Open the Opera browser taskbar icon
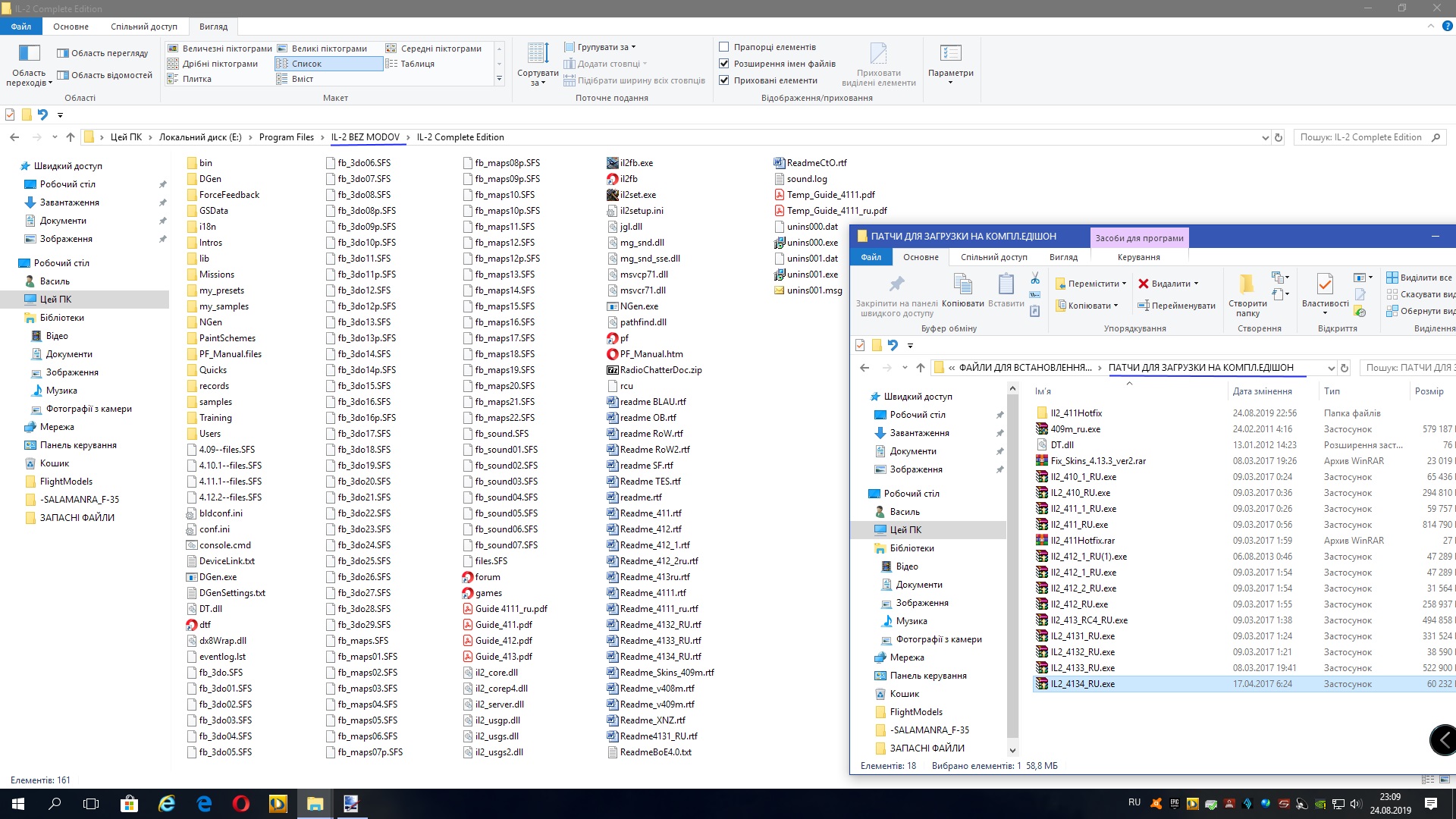Screen dimensions: 1456x819 click(240, 804)
